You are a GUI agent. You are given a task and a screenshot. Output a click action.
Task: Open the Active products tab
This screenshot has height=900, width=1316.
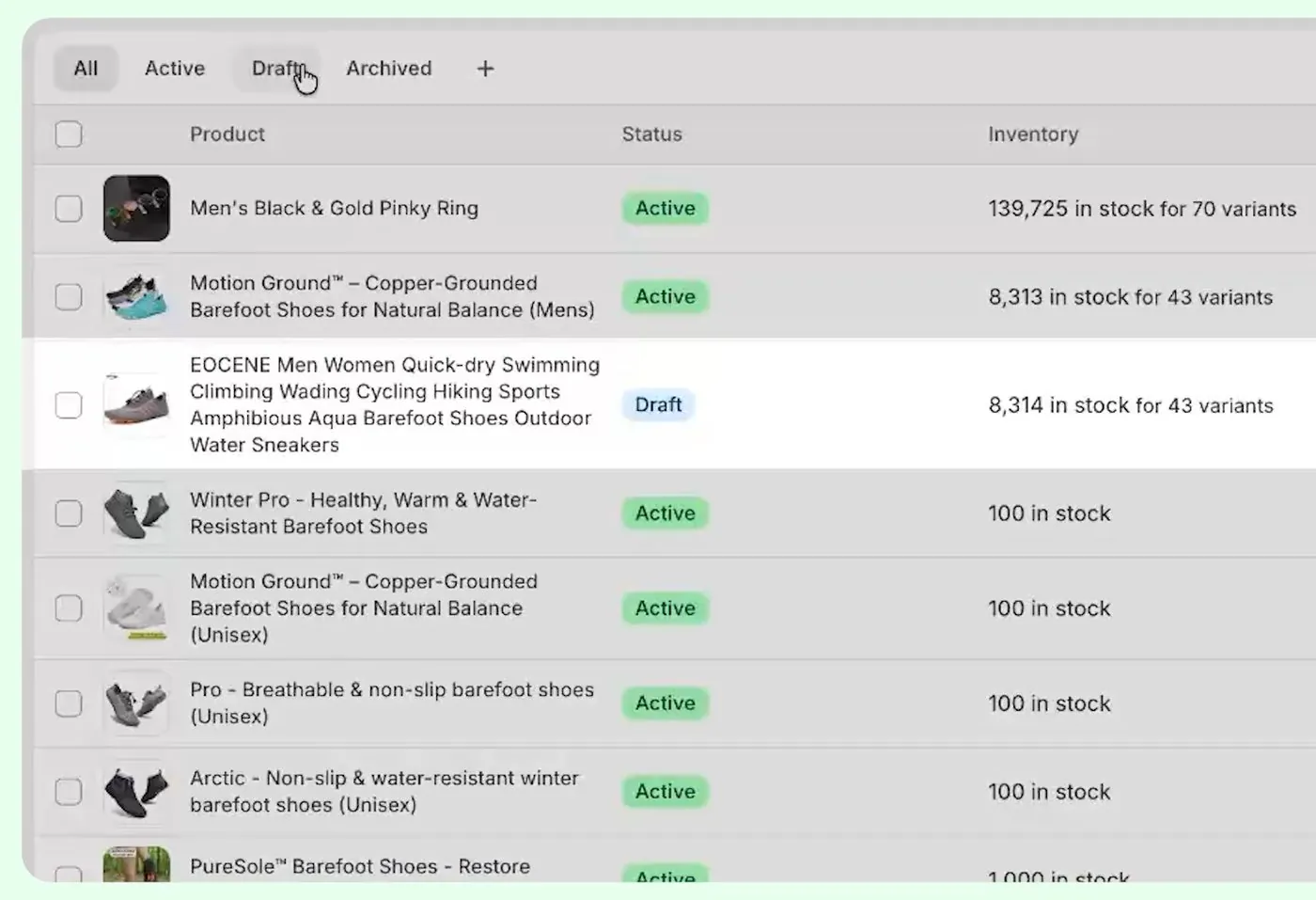click(x=175, y=69)
